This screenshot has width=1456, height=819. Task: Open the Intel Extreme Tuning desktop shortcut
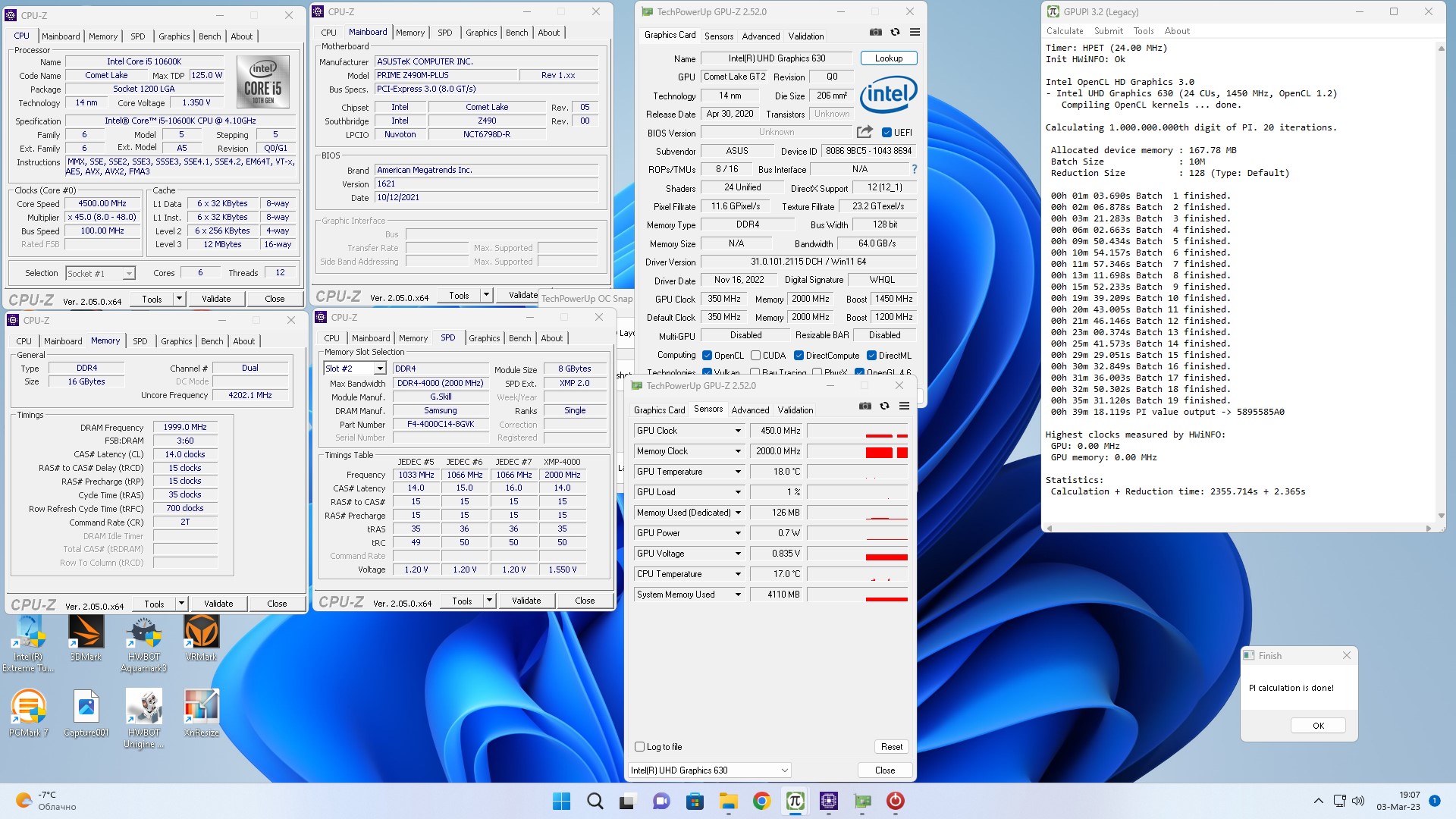(28, 643)
